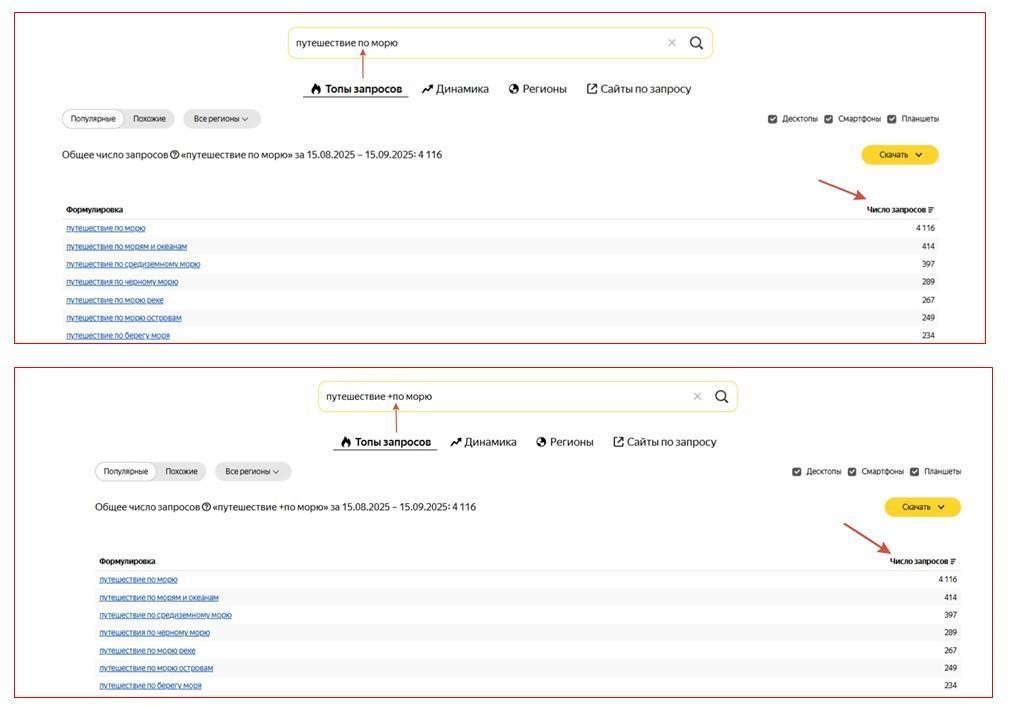
Task: Click the magnifier beside the «путешествие +по морю» query
Action: tap(721, 396)
